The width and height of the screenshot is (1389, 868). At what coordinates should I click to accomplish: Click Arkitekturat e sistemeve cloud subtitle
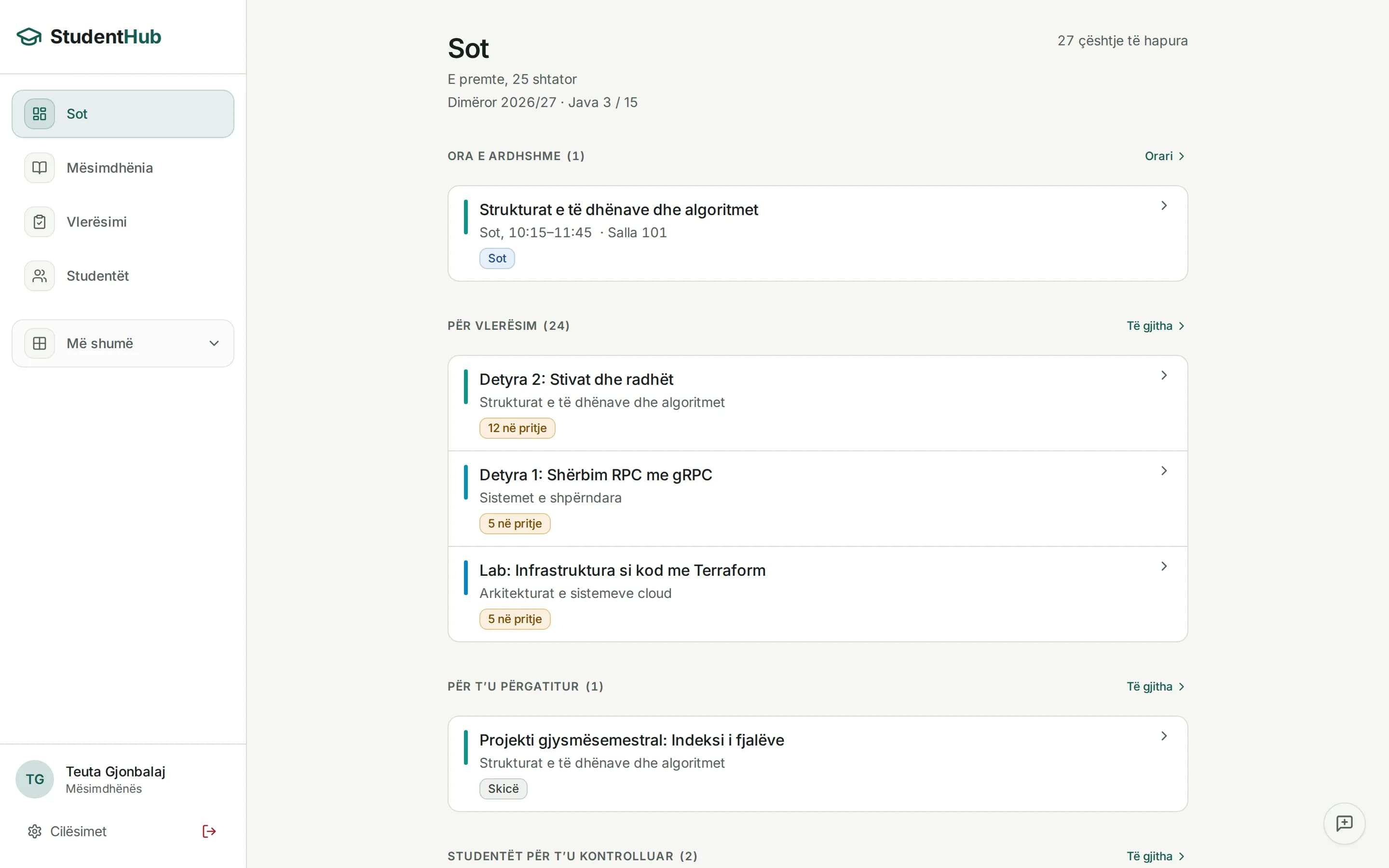(x=575, y=593)
